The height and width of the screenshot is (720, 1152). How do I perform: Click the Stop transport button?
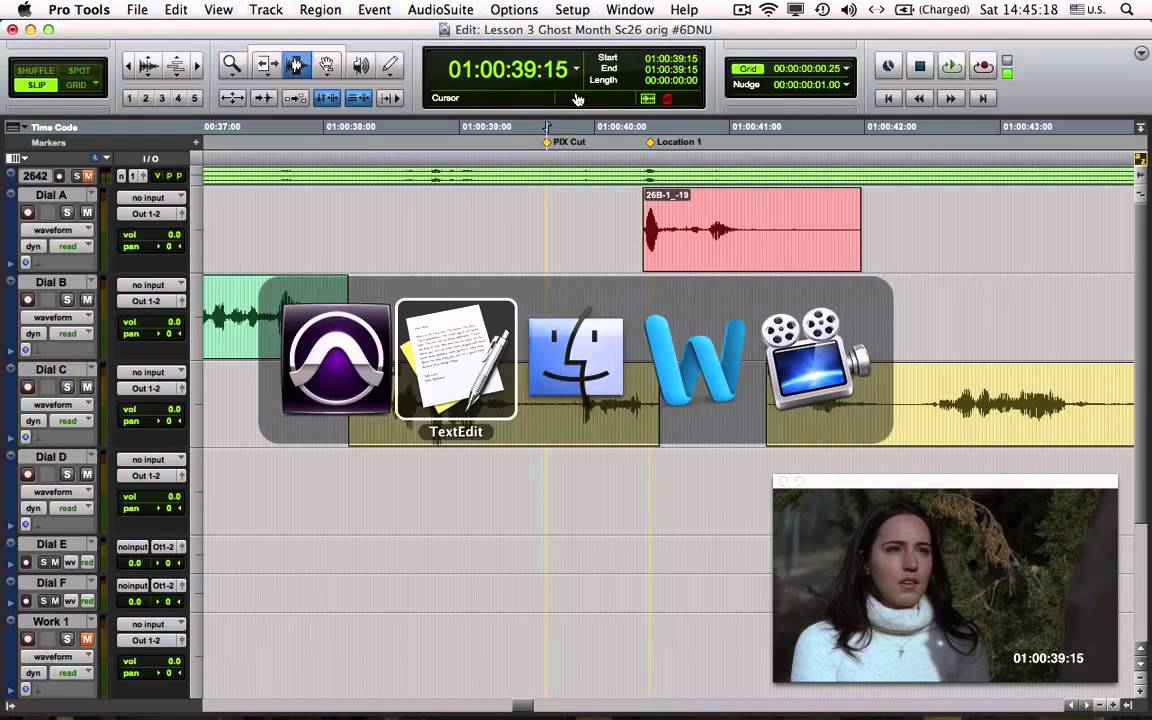pyautogui.click(x=920, y=66)
